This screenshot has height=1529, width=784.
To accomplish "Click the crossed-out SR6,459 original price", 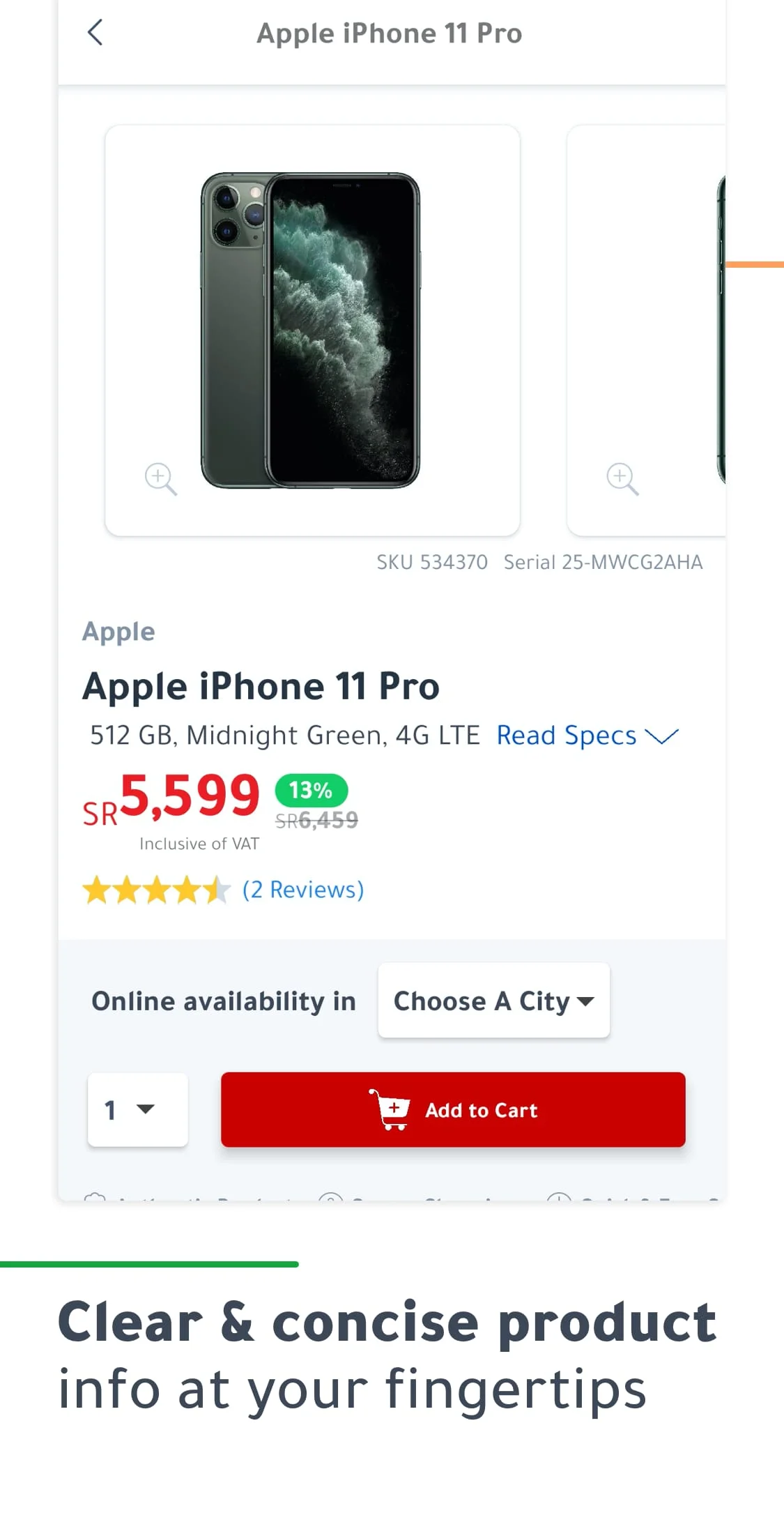I will tap(317, 821).
